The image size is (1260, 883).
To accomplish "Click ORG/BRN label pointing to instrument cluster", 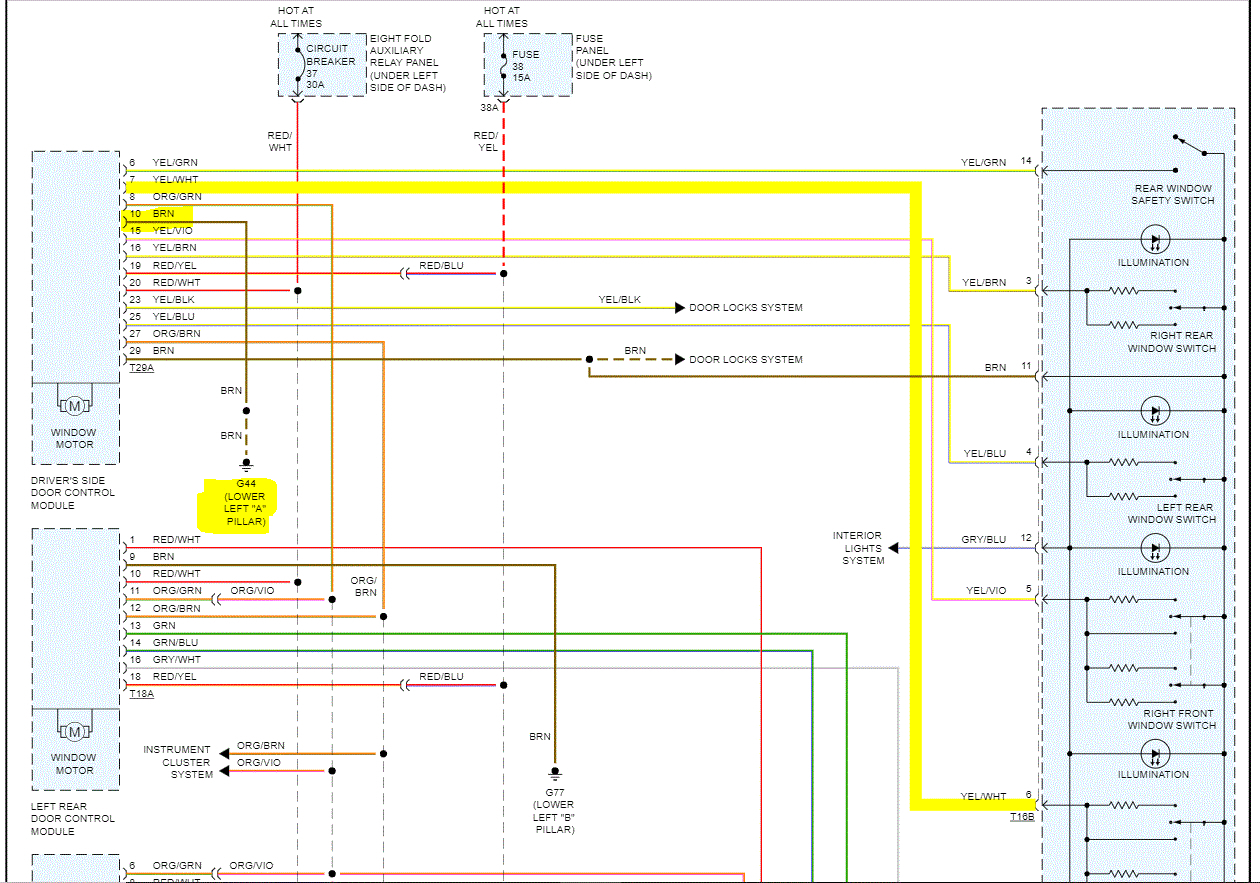I will tap(261, 746).
